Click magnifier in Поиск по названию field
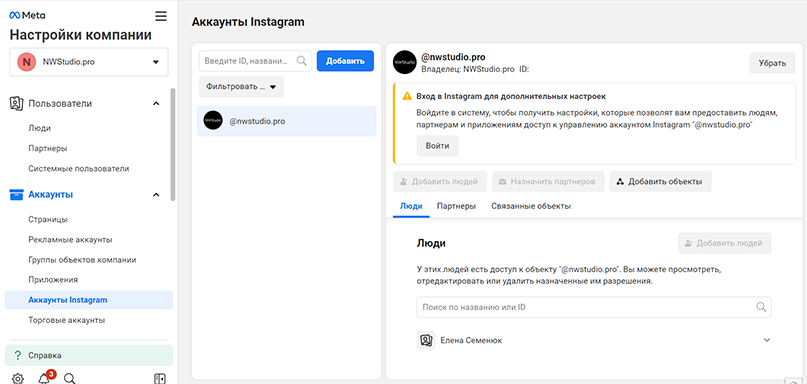Image resolution: width=807 pixels, height=384 pixels. pyautogui.click(x=761, y=307)
